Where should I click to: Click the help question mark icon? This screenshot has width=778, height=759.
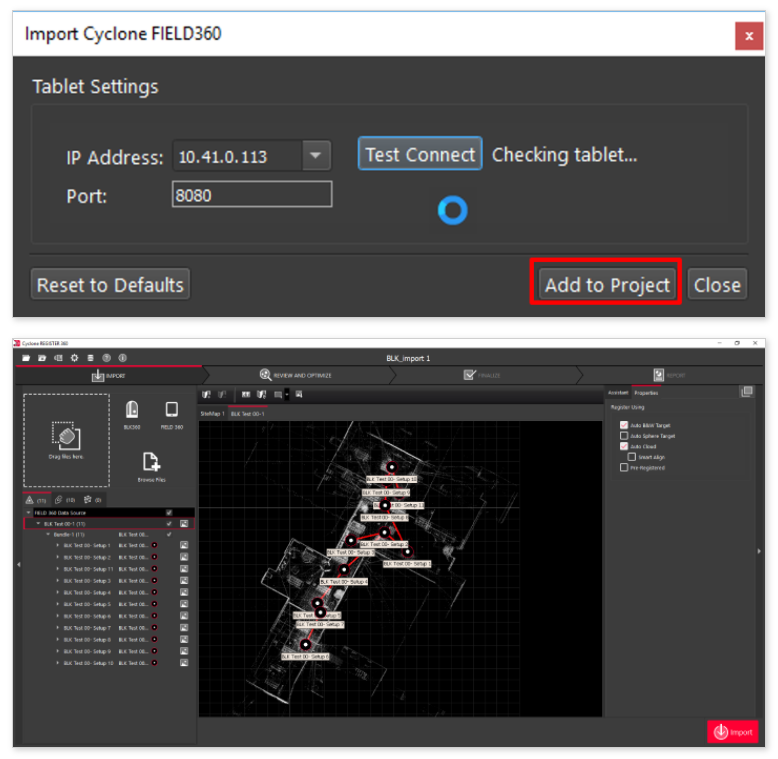[105, 357]
